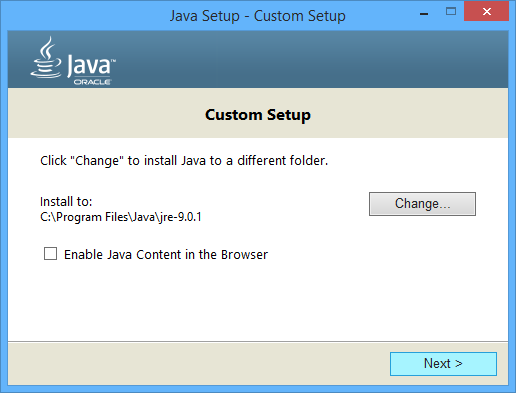Image resolution: width=516 pixels, height=393 pixels.
Task: Close the Java Setup window
Action: tap(487, 12)
